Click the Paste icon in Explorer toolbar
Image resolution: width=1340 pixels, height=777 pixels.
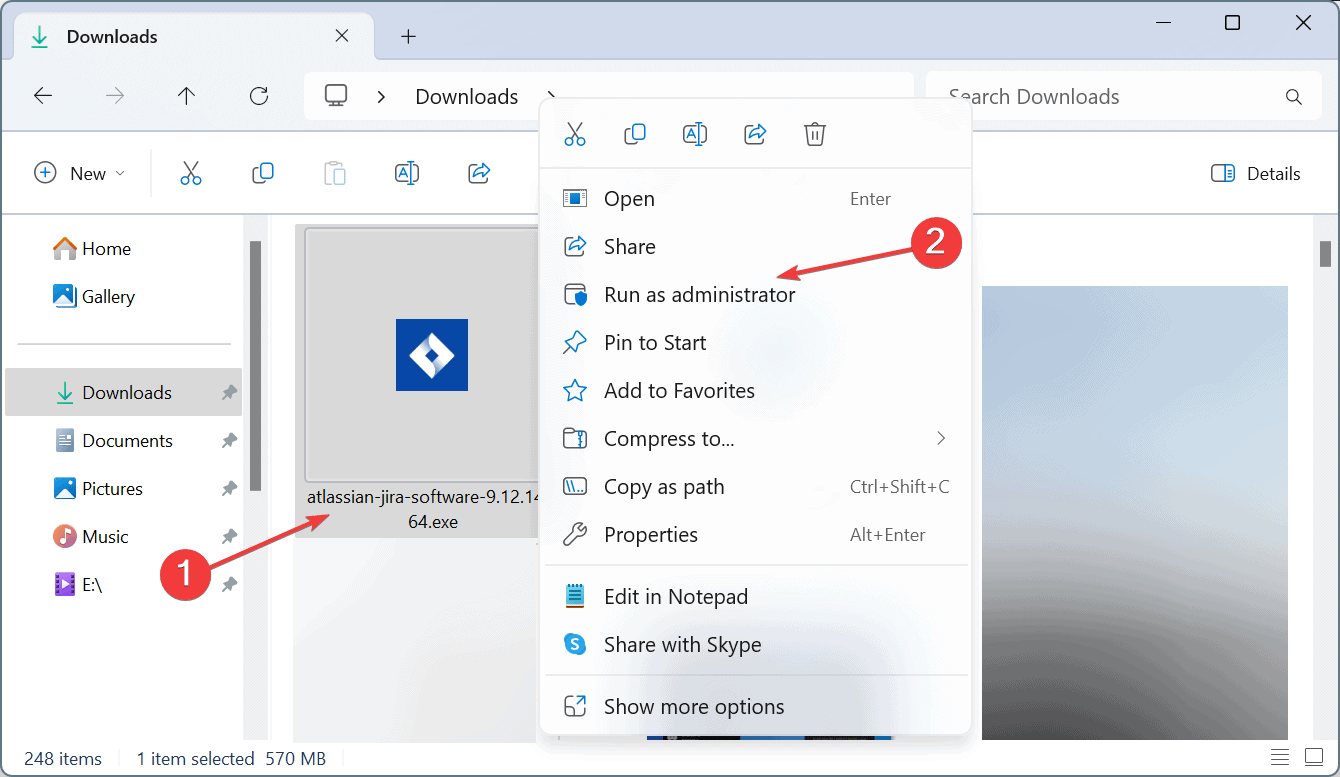coord(335,173)
